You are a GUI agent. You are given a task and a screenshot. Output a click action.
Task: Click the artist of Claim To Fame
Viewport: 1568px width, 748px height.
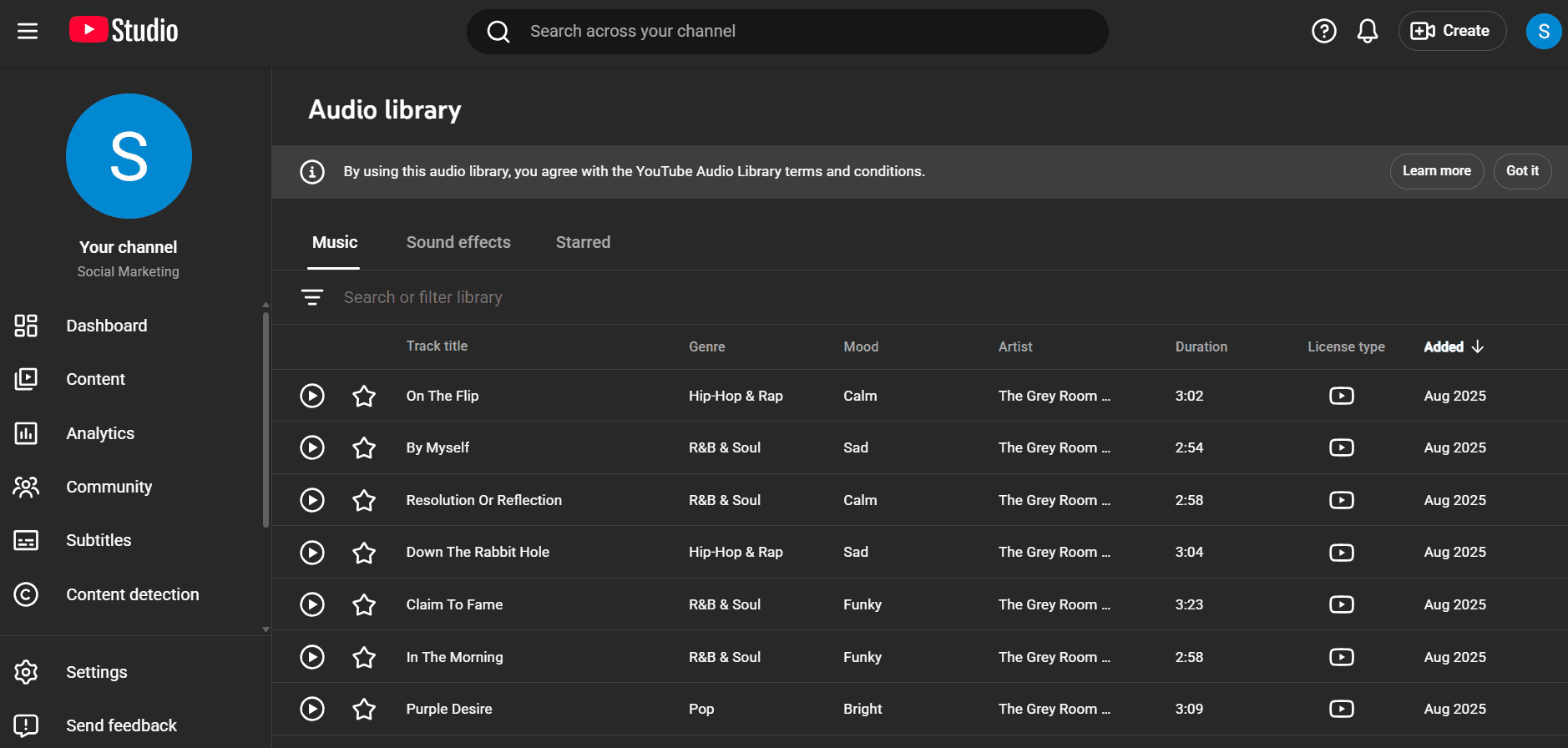click(x=1055, y=604)
